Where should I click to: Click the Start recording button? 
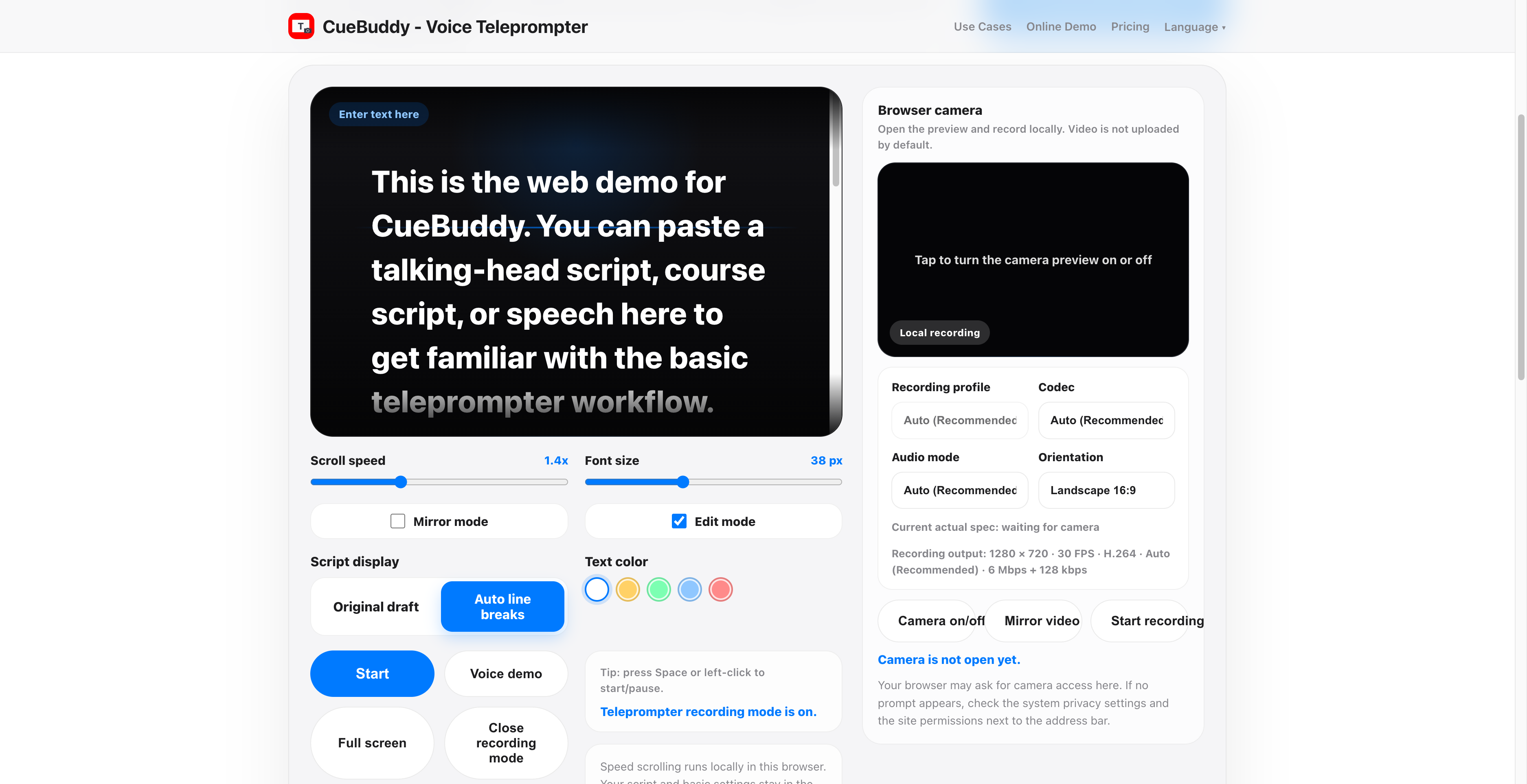pos(1140,621)
